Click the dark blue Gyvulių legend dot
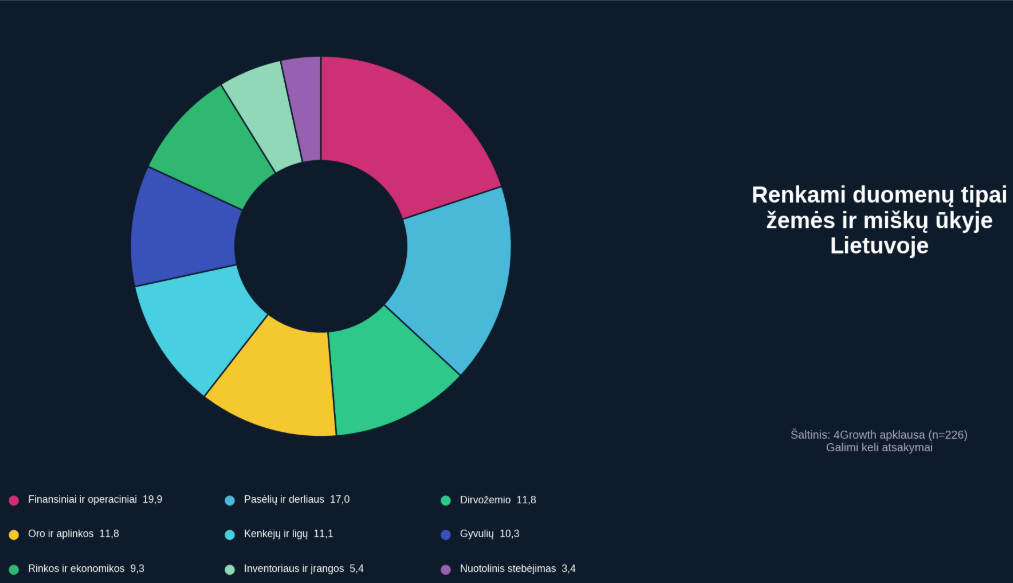This screenshot has width=1013, height=583. pos(446,534)
